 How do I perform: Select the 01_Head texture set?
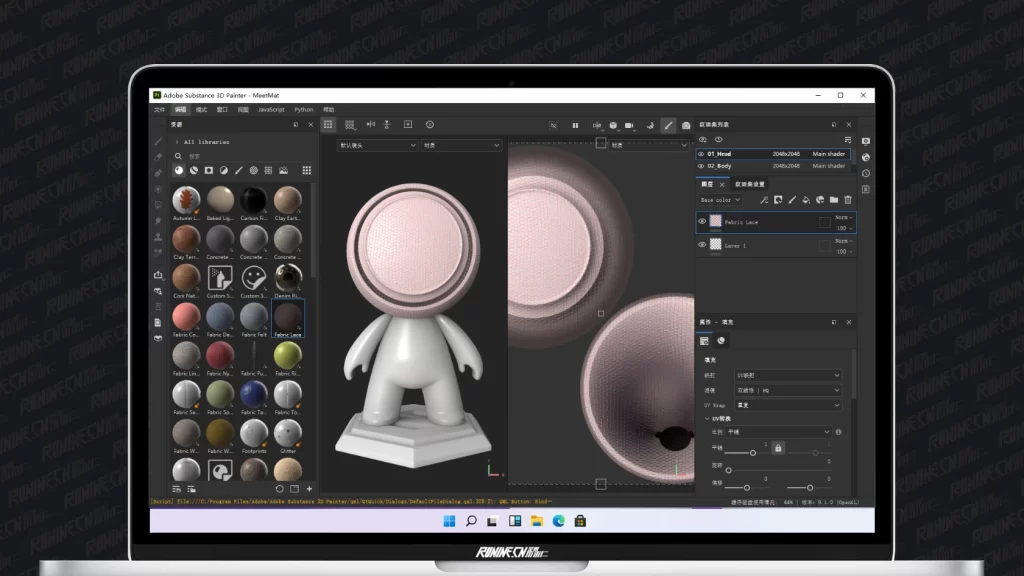(720, 154)
